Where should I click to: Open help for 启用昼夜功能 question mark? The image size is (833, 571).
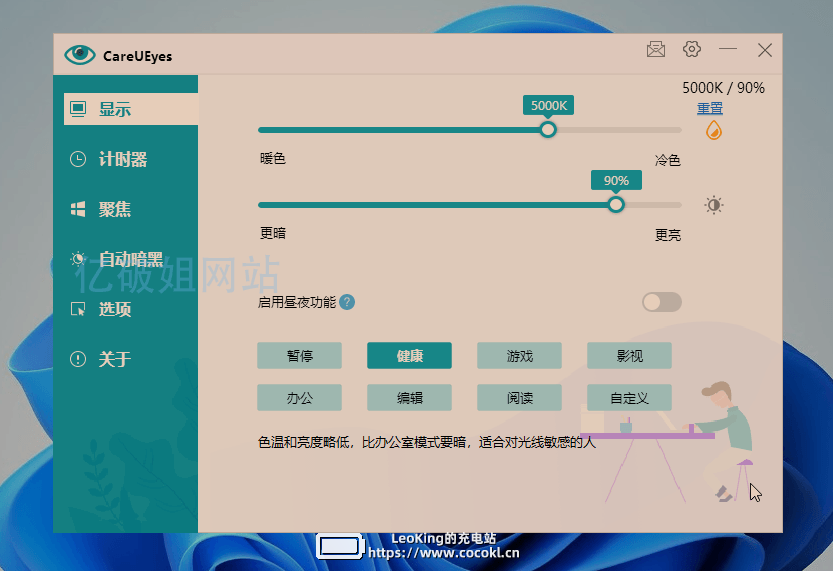(347, 302)
